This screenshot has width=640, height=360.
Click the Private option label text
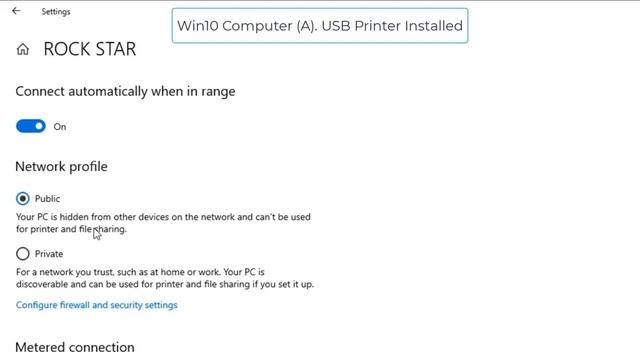(x=49, y=254)
